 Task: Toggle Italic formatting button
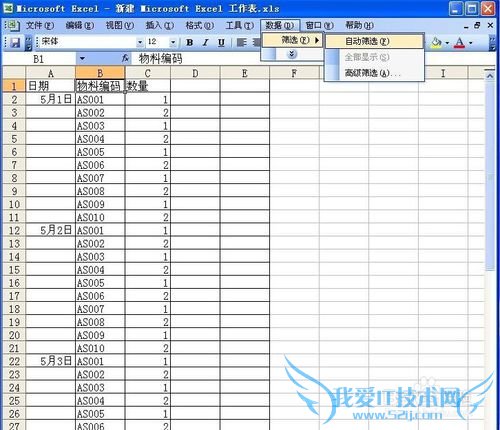tap(206, 42)
